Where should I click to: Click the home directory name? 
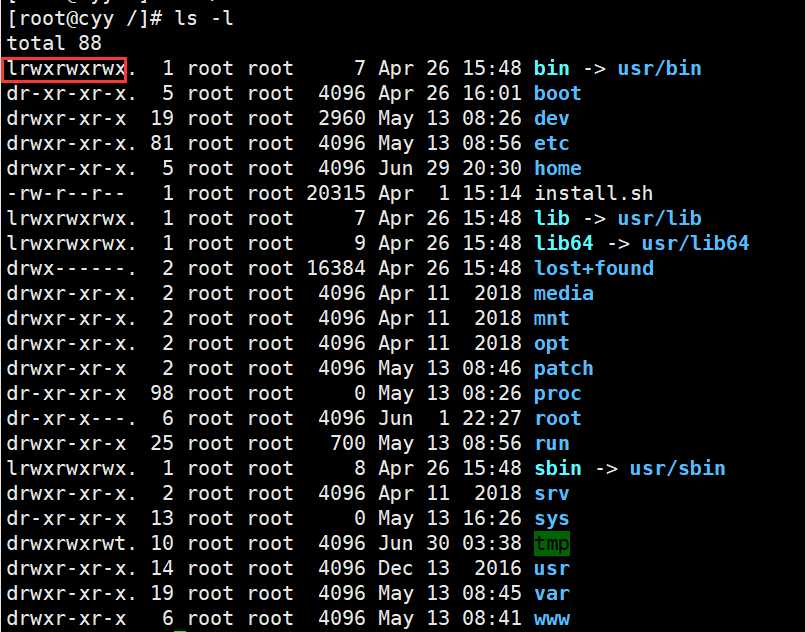point(558,168)
